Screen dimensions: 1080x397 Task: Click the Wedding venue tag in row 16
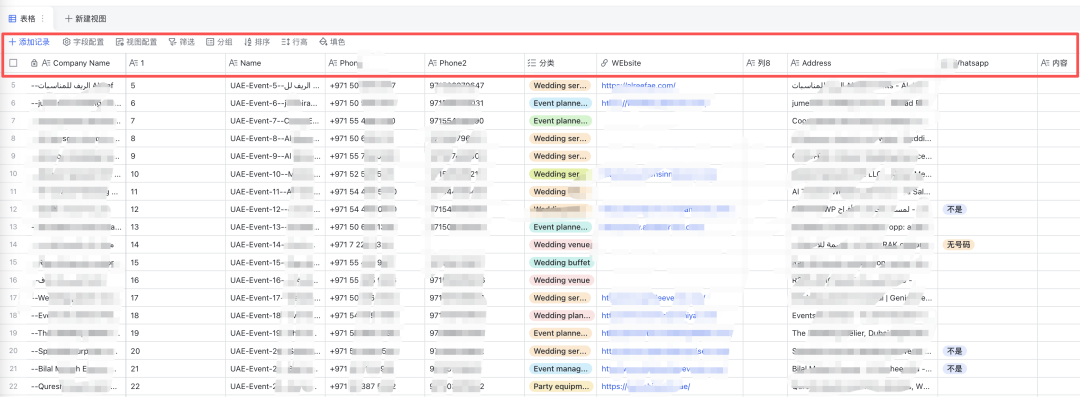(x=561, y=281)
